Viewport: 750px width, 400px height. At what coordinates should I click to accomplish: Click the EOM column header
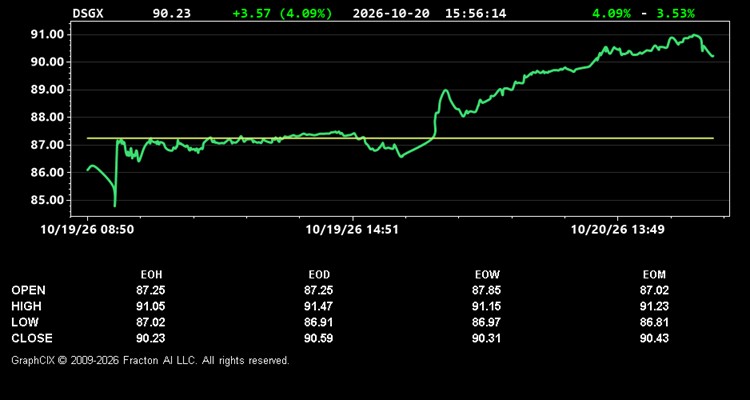(x=654, y=275)
